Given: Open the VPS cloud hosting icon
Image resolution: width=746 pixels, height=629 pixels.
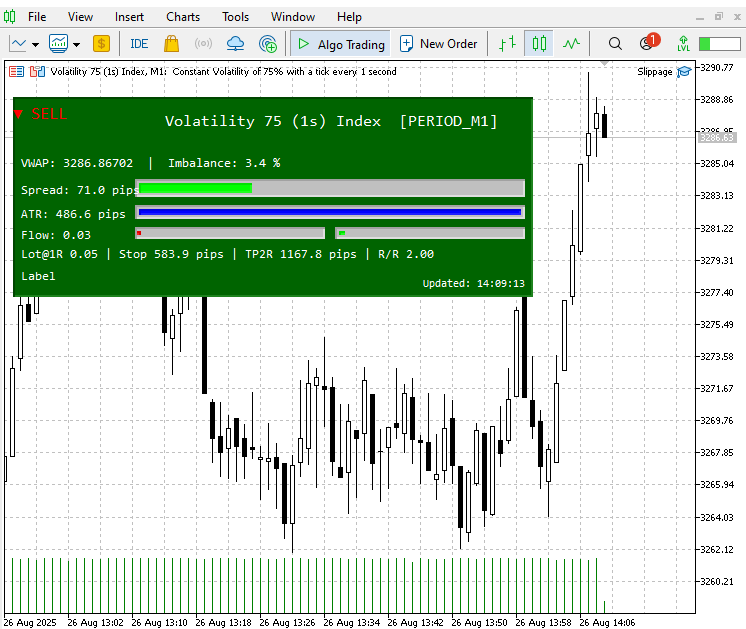Looking at the screenshot, I should click(x=235, y=44).
